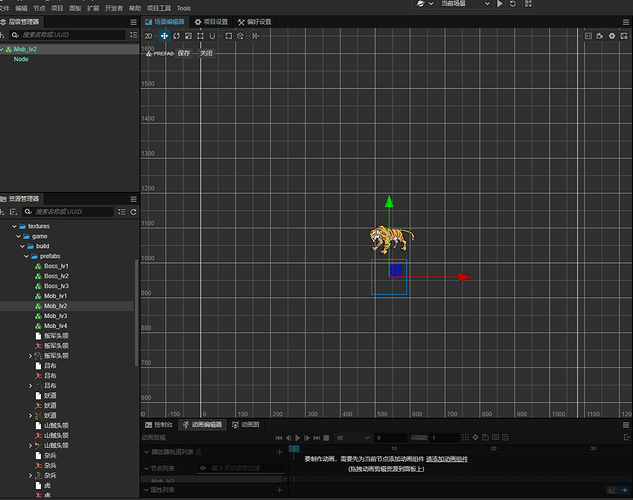Collapse the textures folder
Screen dimensions: 633x500
tap(15, 226)
